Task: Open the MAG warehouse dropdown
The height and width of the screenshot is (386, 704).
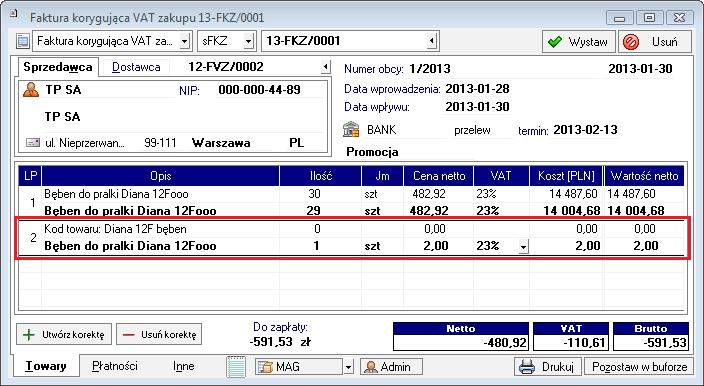Action: (349, 367)
